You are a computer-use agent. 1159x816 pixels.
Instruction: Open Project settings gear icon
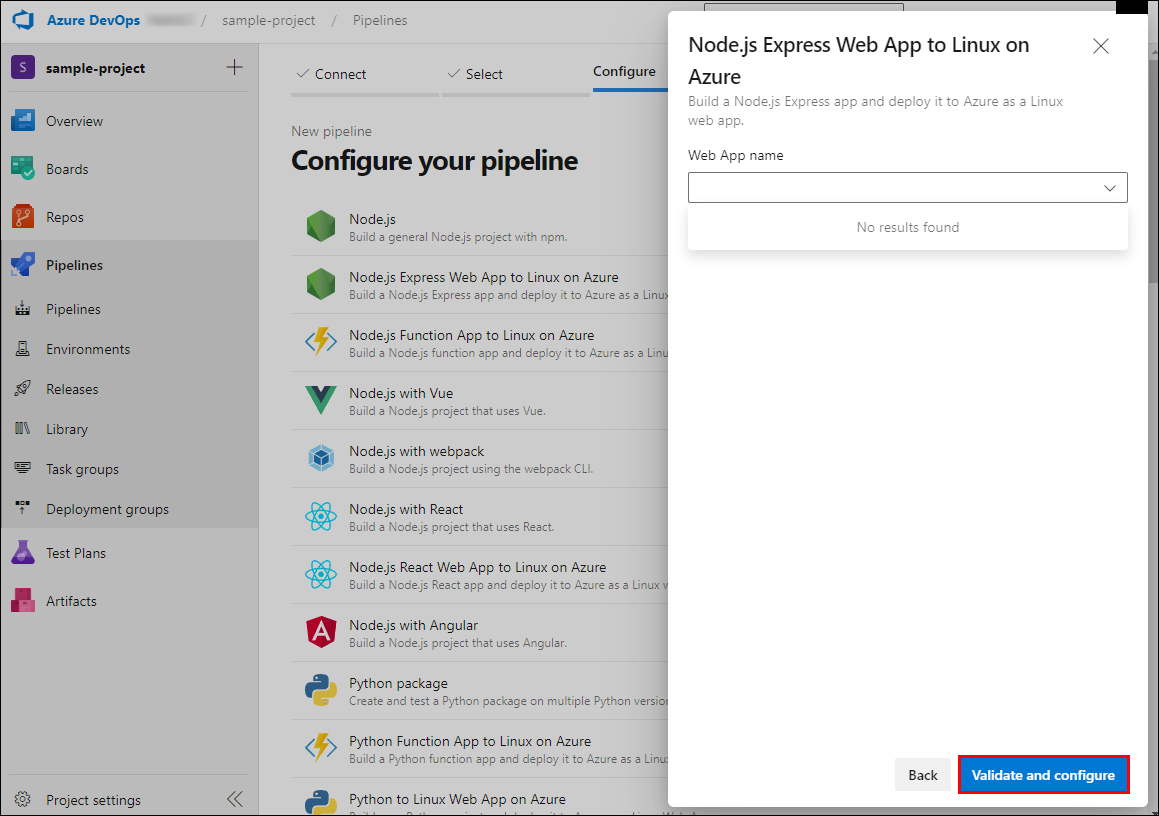[x=23, y=800]
